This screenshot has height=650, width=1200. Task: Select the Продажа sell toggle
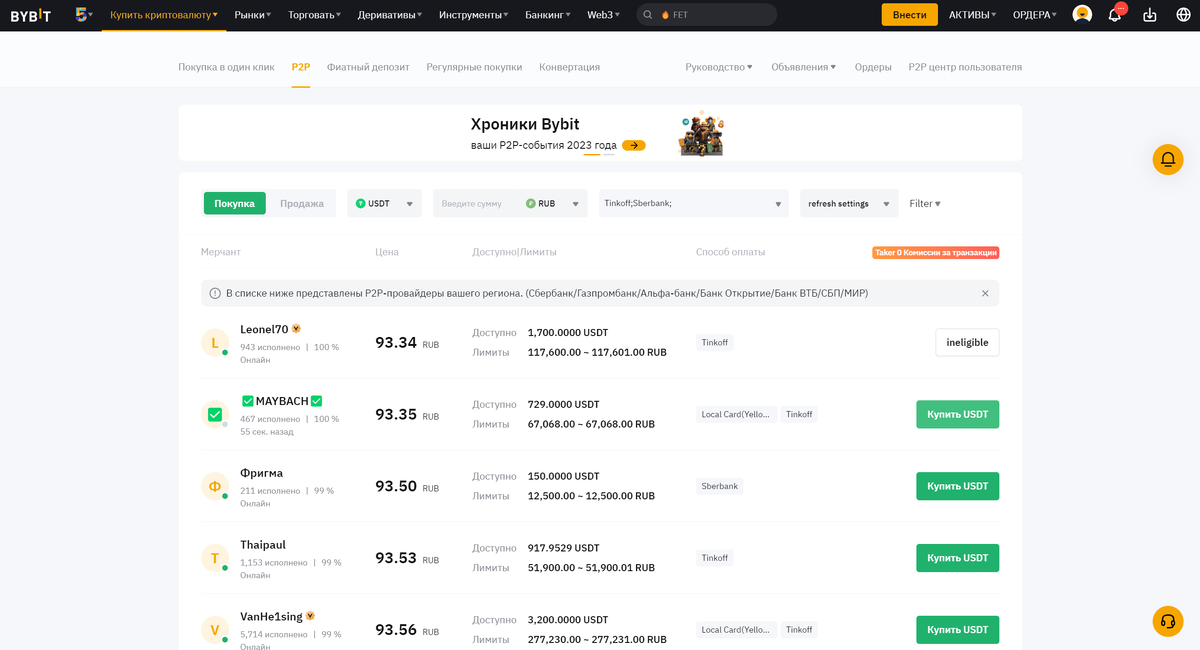[x=302, y=203]
